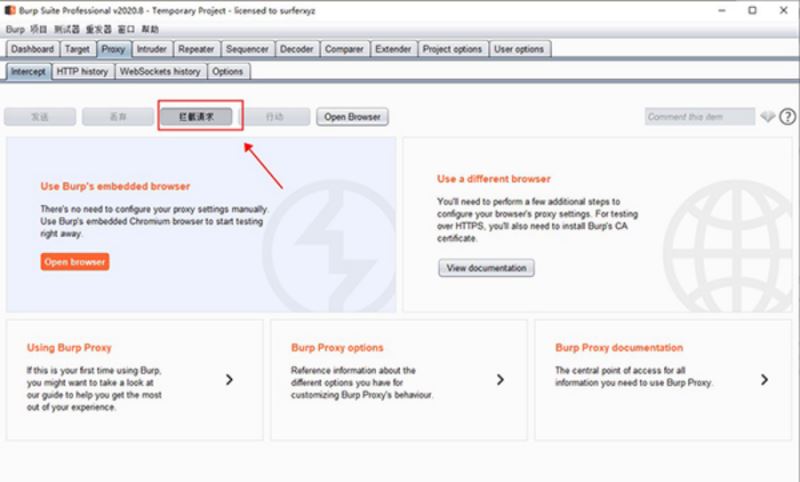Click the Use a different browser heading
Image resolution: width=800 pixels, height=482 pixels.
pyautogui.click(x=494, y=179)
